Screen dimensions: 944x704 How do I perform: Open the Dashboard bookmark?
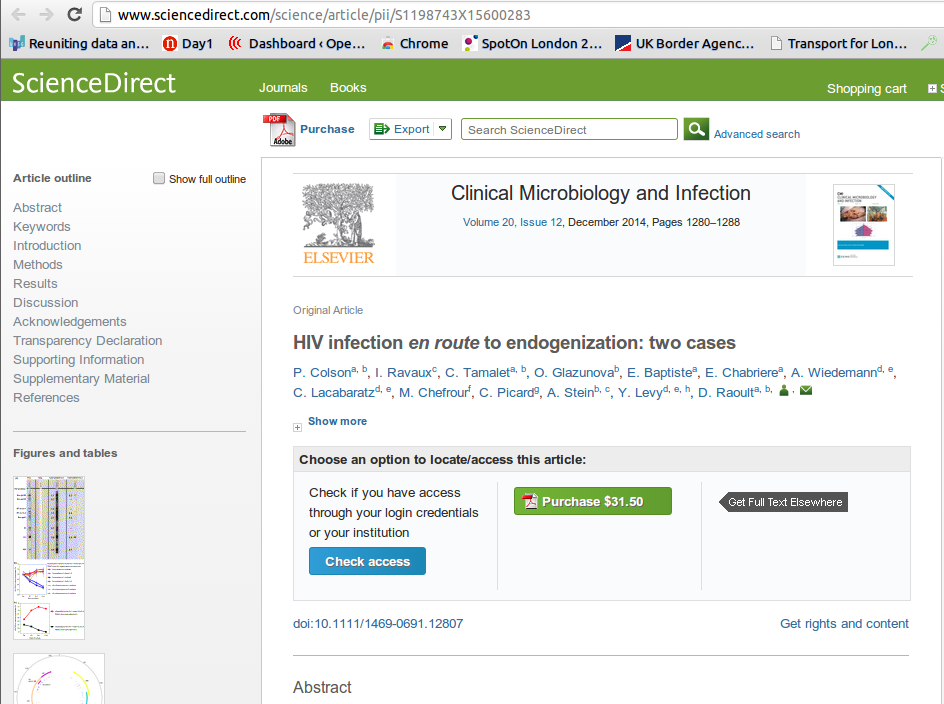pyautogui.click(x=297, y=43)
